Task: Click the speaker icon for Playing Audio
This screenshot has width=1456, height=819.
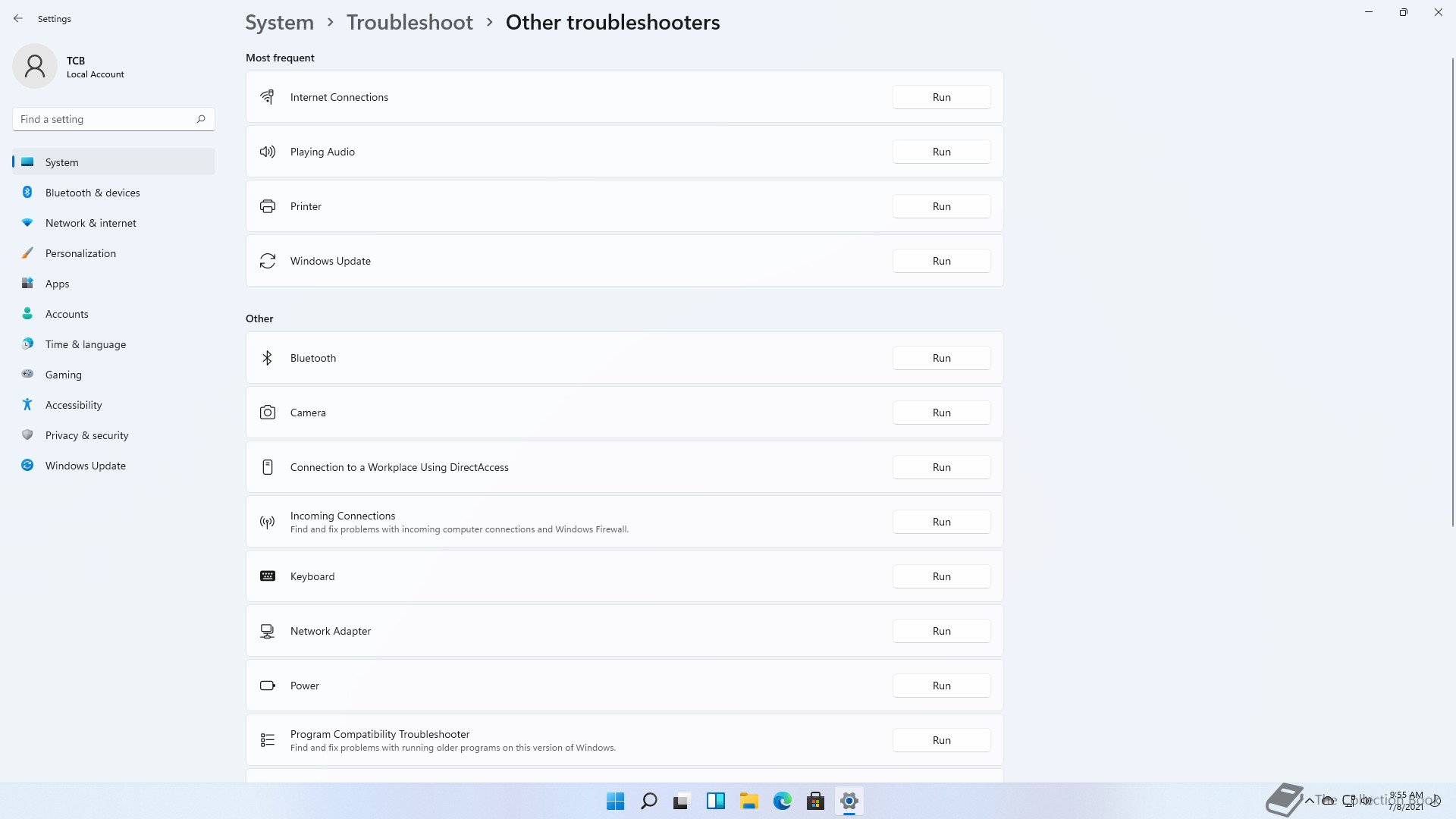Action: [x=267, y=152]
